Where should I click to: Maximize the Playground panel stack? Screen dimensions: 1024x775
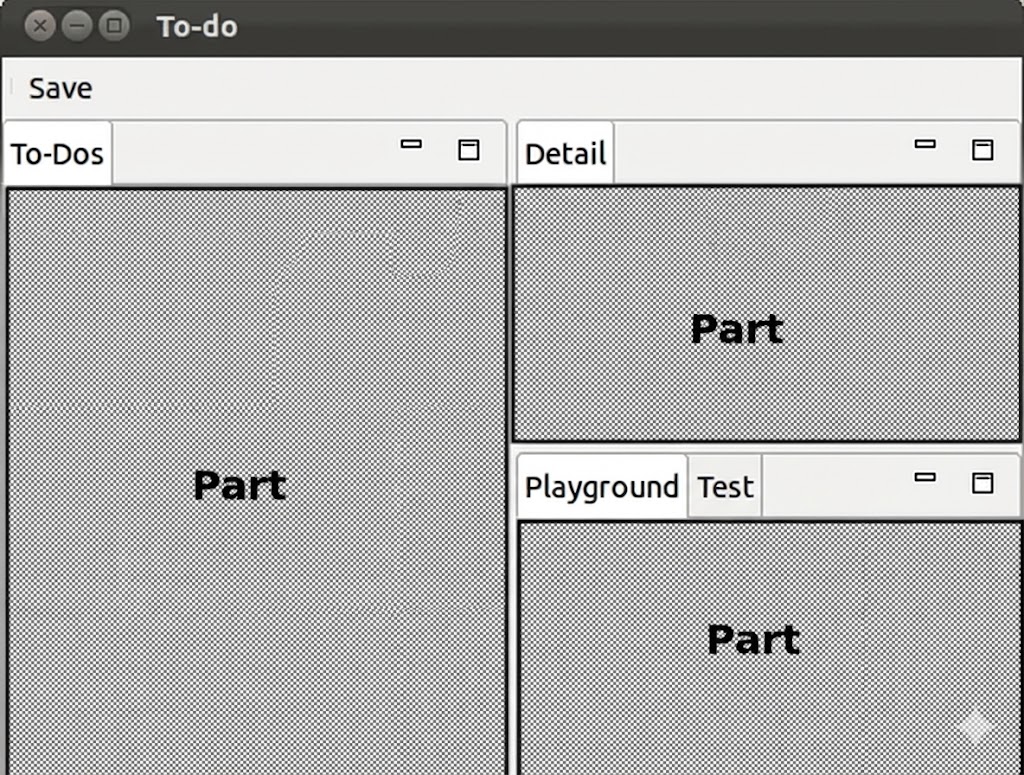pos(983,483)
